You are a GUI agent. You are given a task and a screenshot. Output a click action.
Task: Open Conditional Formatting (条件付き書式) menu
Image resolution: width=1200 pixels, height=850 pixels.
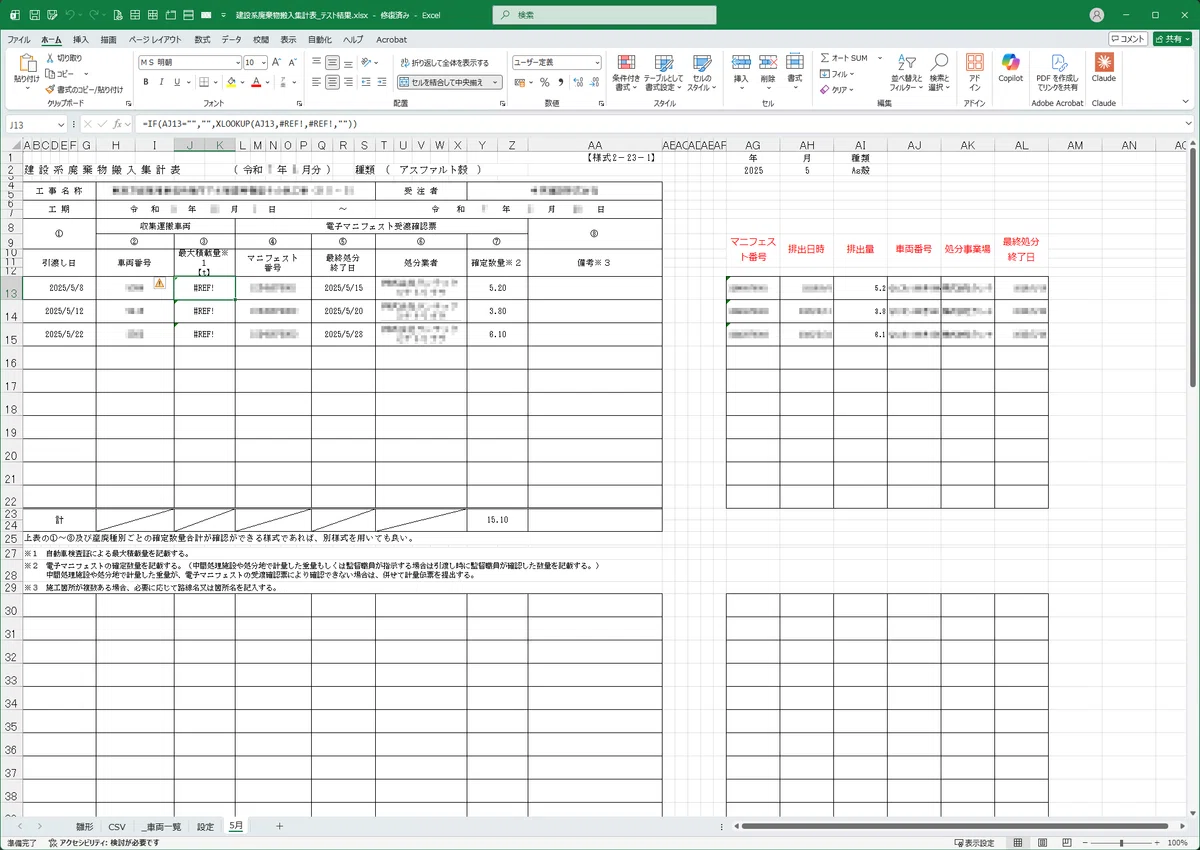626,72
